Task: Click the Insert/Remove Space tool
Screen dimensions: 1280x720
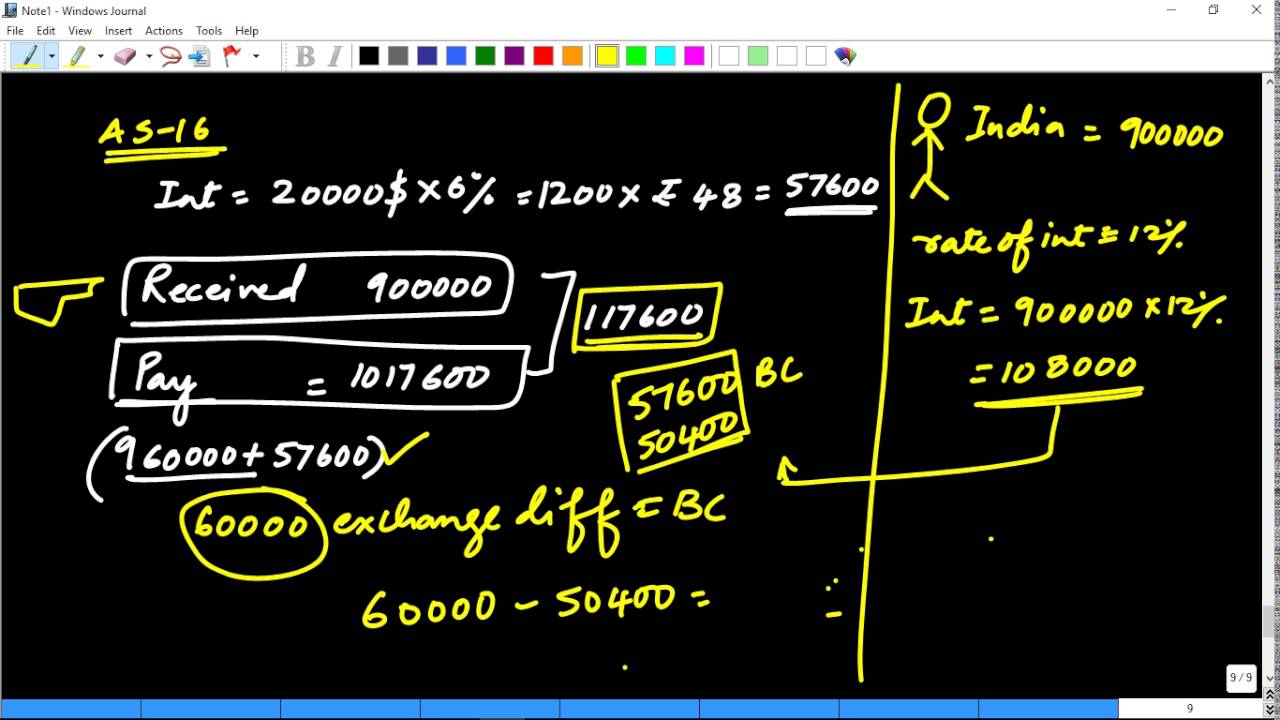Action: click(x=199, y=56)
